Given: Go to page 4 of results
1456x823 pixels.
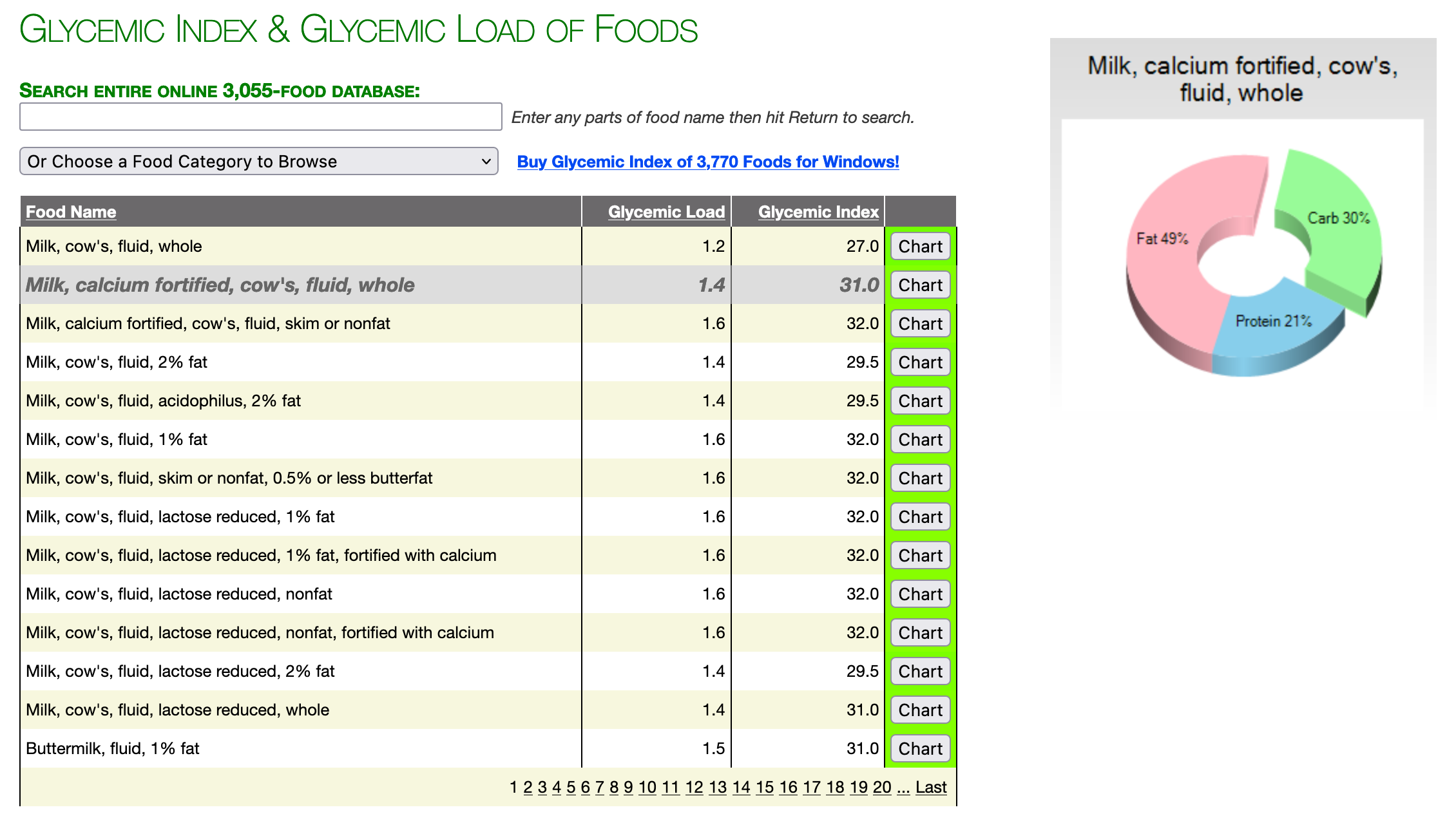Looking at the screenshot, I should [x=557, y=787].
